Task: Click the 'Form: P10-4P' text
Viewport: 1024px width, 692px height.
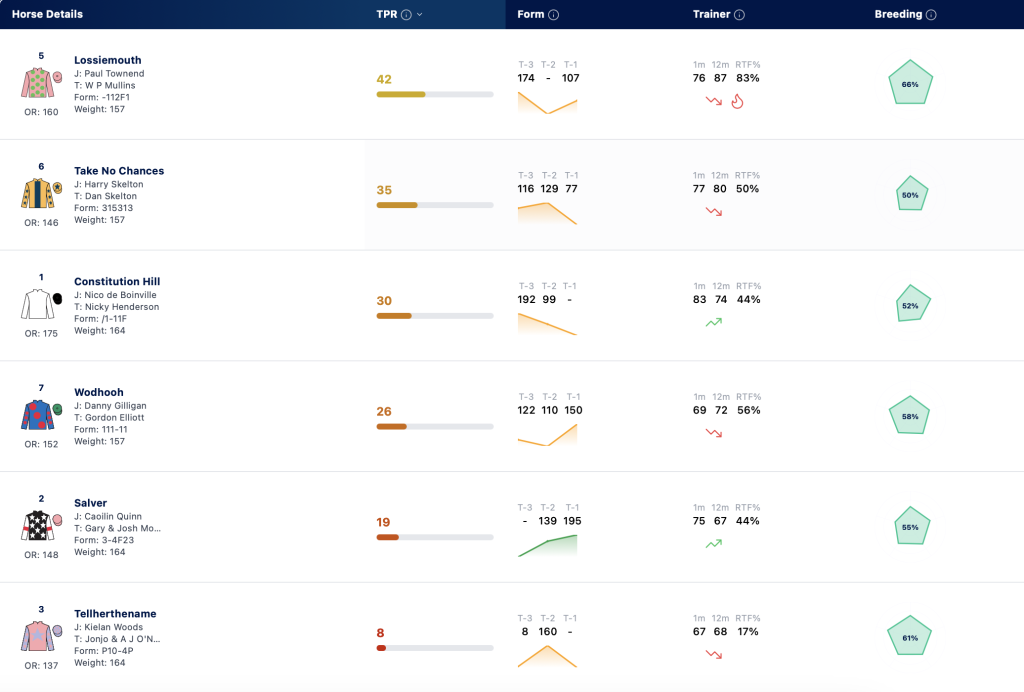Action: (x=104, y=651)
